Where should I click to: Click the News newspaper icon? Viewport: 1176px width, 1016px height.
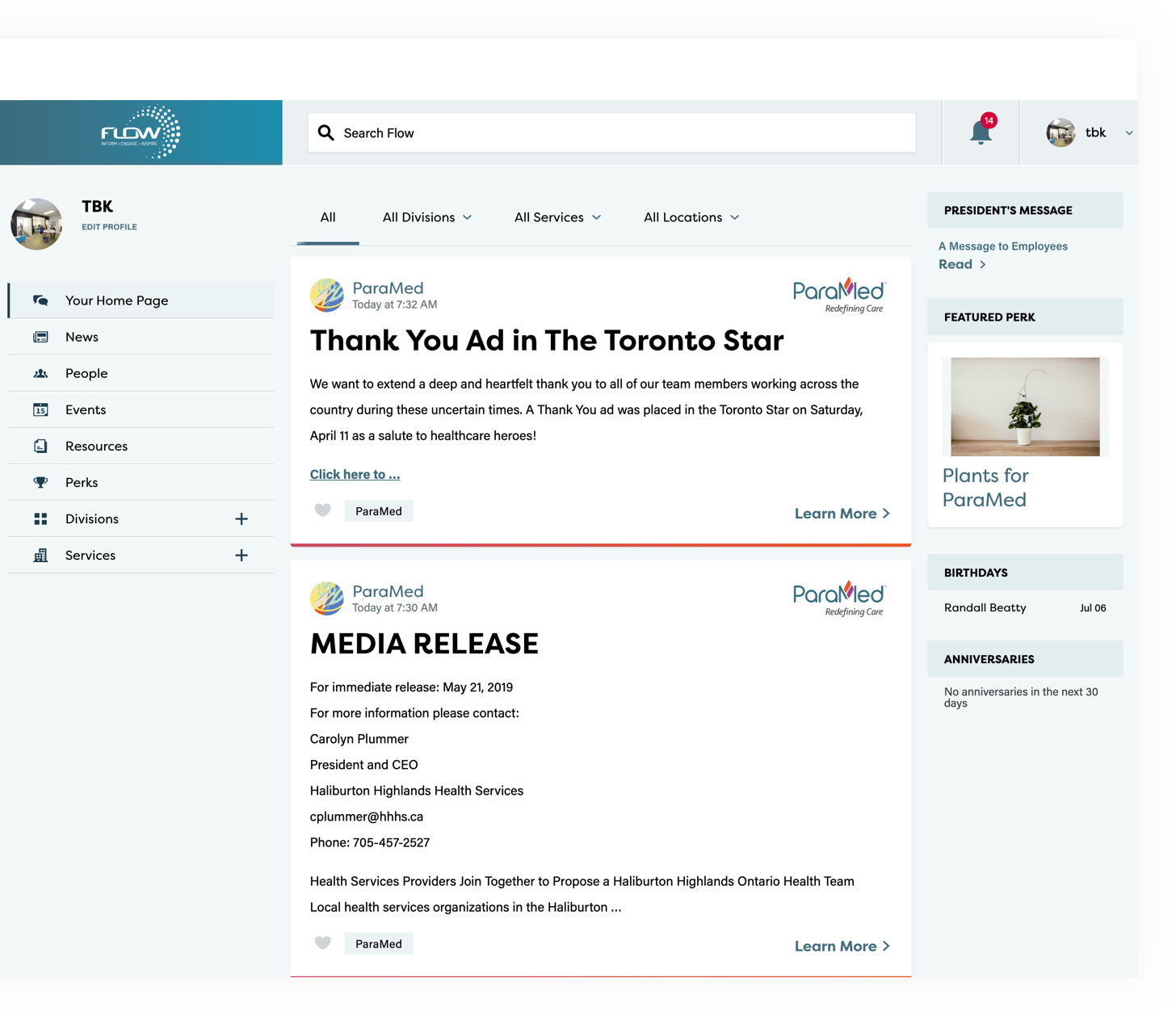click(x=40, y=337)
